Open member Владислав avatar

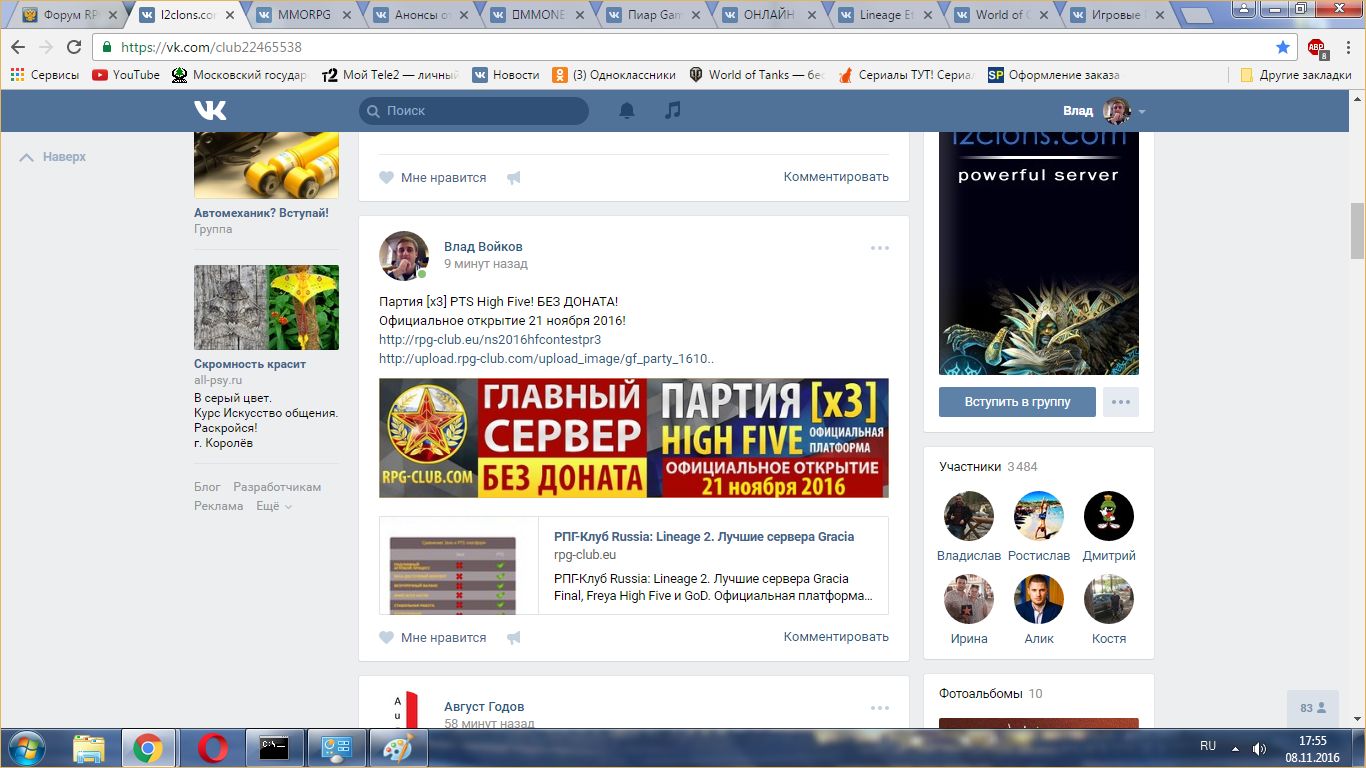coord(969,516)
